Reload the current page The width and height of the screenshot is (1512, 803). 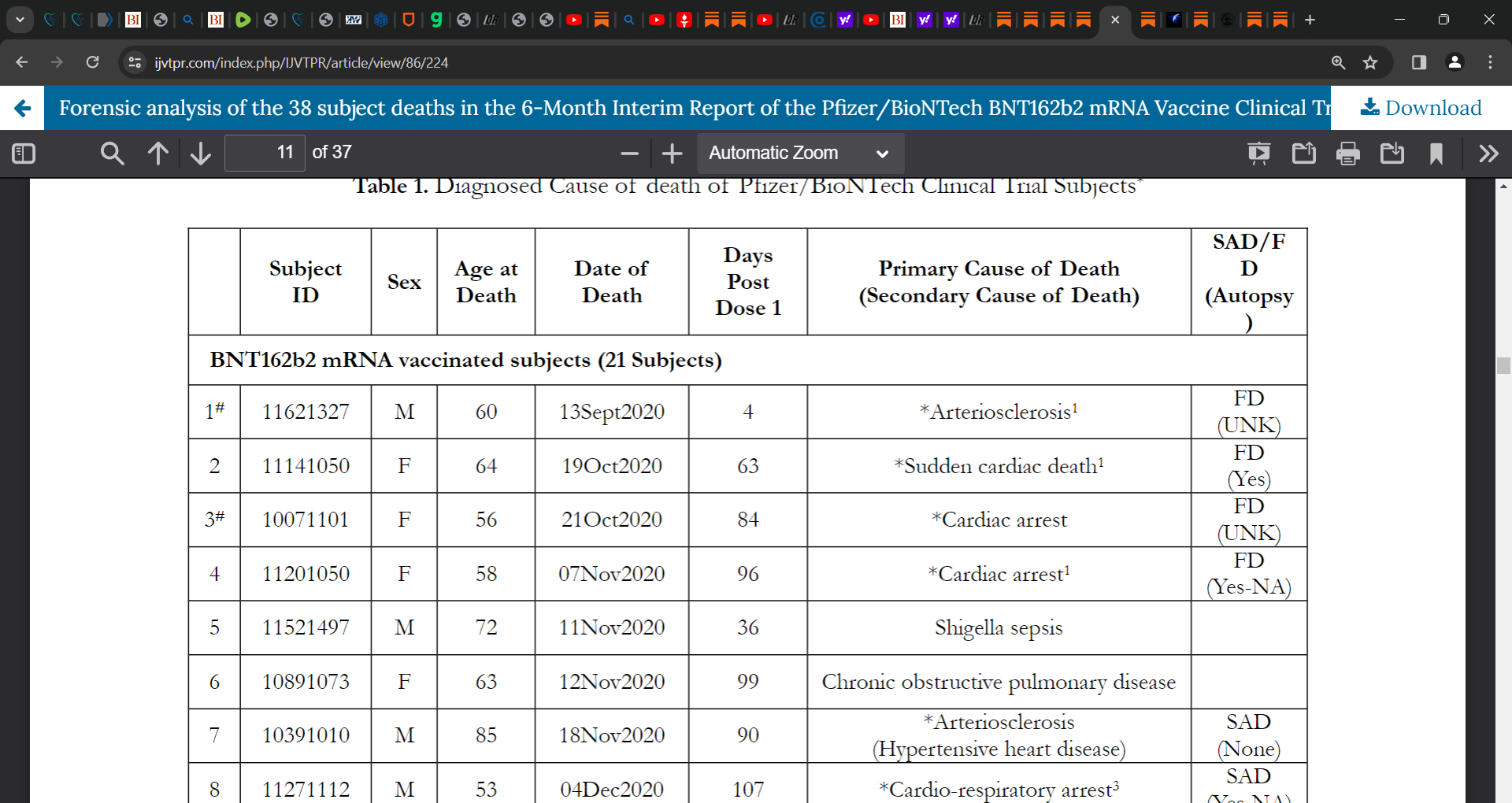pyautogui.click(x=92, y=62)
